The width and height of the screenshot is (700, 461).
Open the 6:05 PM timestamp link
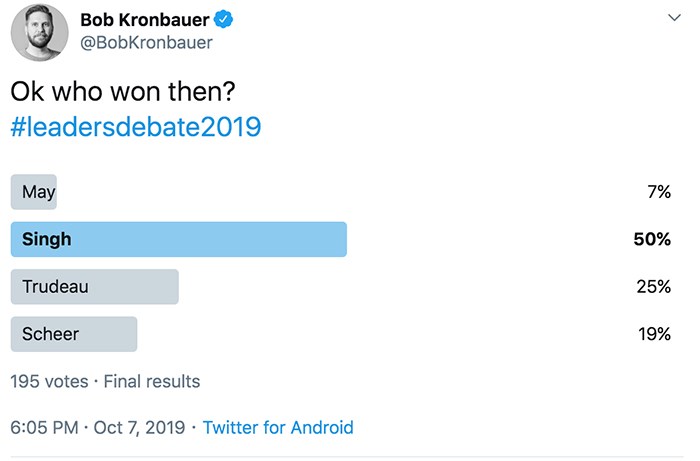point(44,428)
